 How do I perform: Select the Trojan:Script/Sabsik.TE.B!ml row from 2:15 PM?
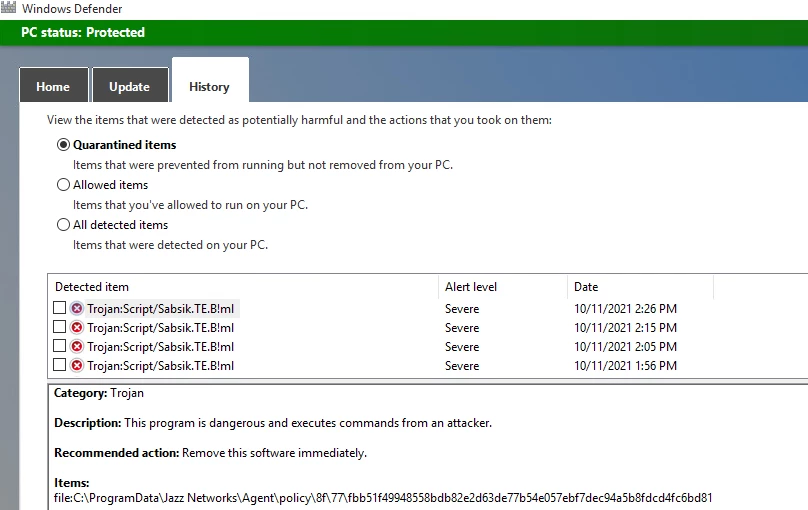pos(160,328)
